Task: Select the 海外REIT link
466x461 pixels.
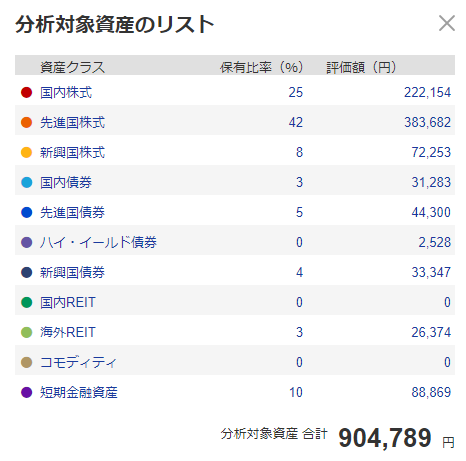Action: (x=68, y=332)
